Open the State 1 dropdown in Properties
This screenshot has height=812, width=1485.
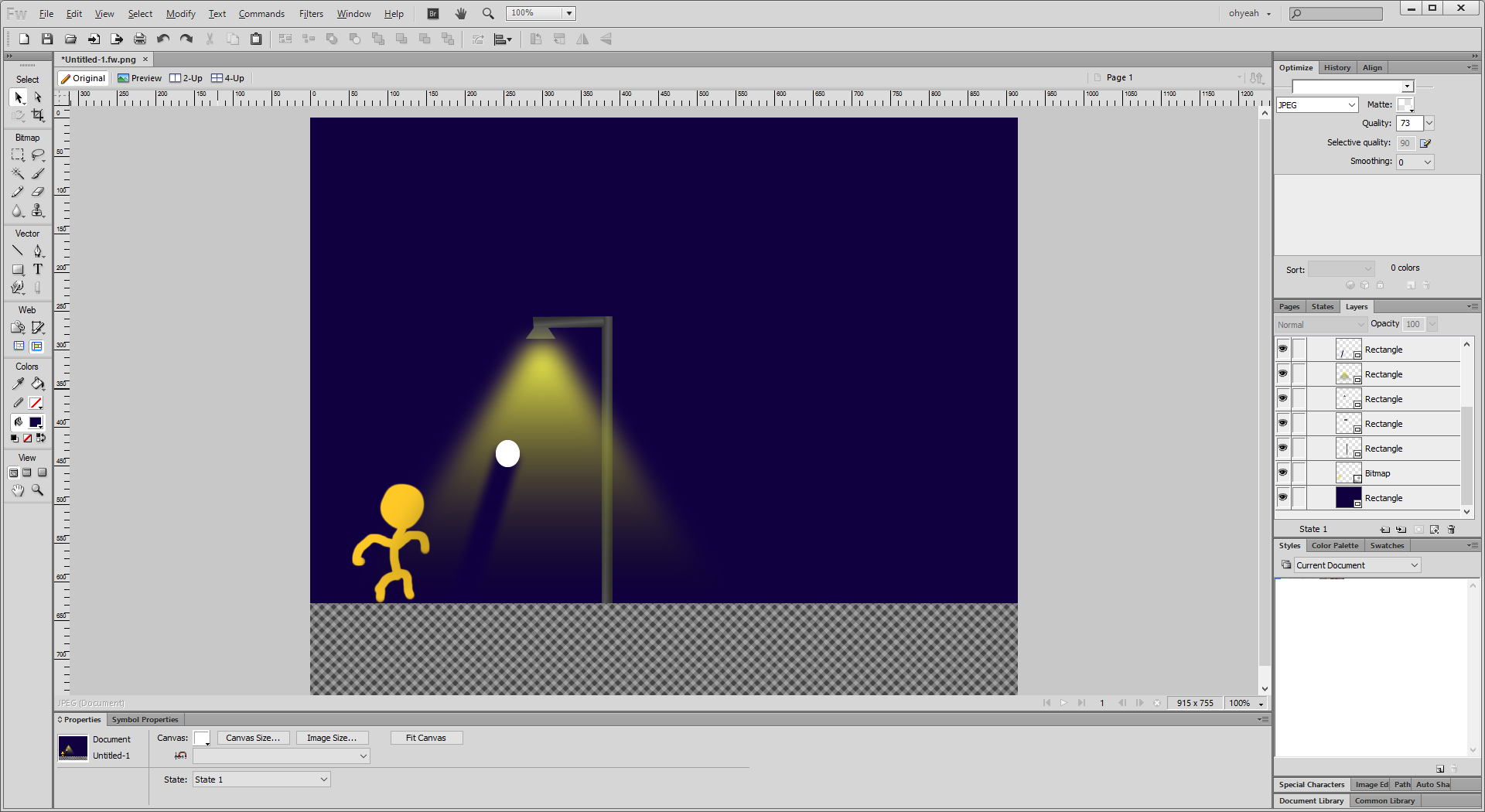pyautogui.click(x=261, y=780)
